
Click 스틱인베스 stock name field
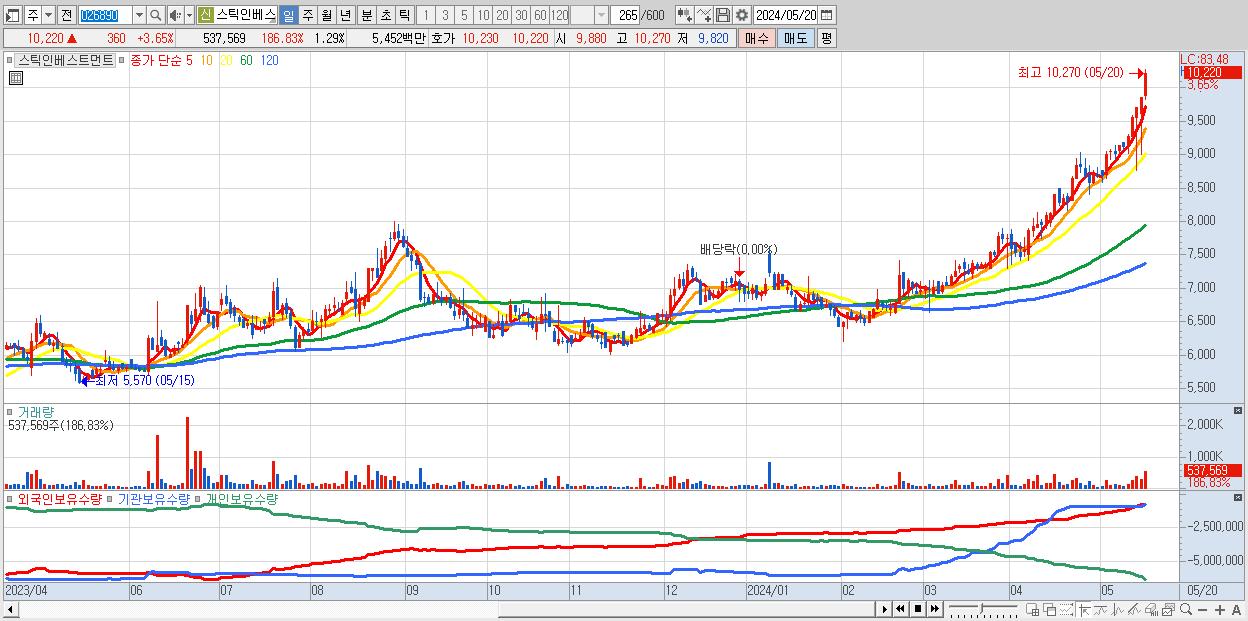click(x=246, y=15)
